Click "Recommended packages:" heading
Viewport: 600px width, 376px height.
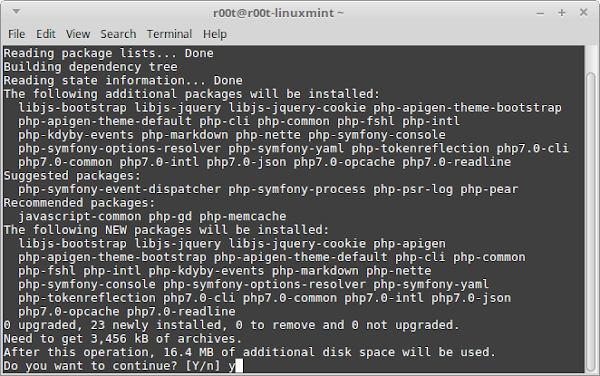pyautogui.click(x=80, y=203)
